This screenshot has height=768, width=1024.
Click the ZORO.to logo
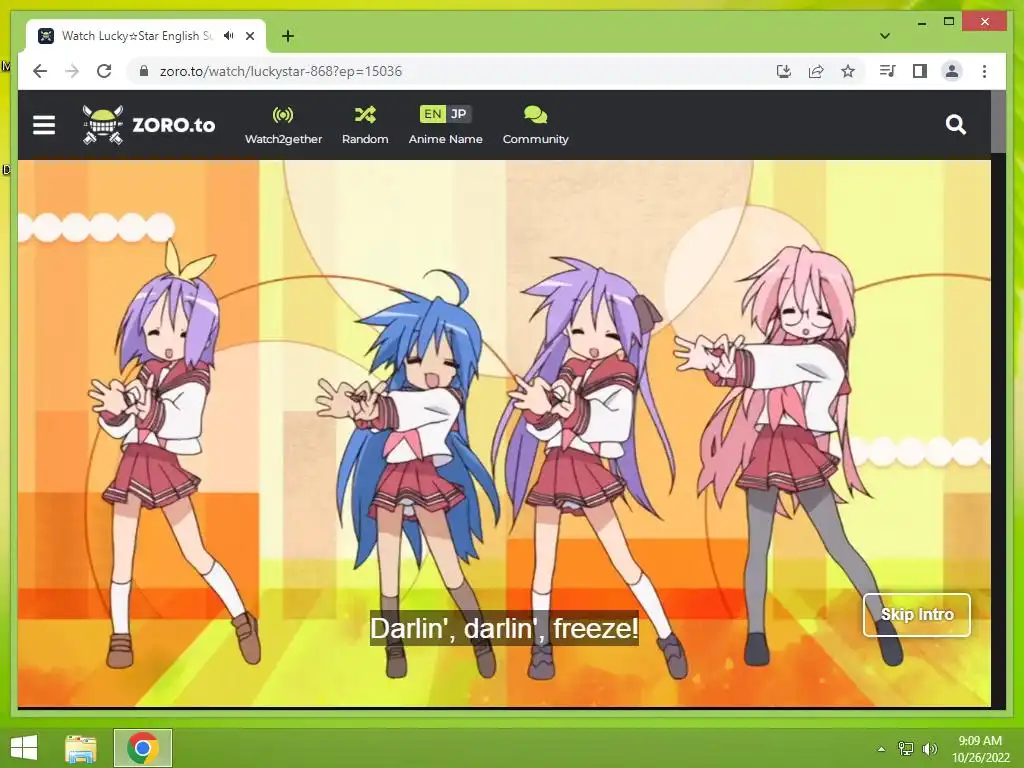coord(149,124)
